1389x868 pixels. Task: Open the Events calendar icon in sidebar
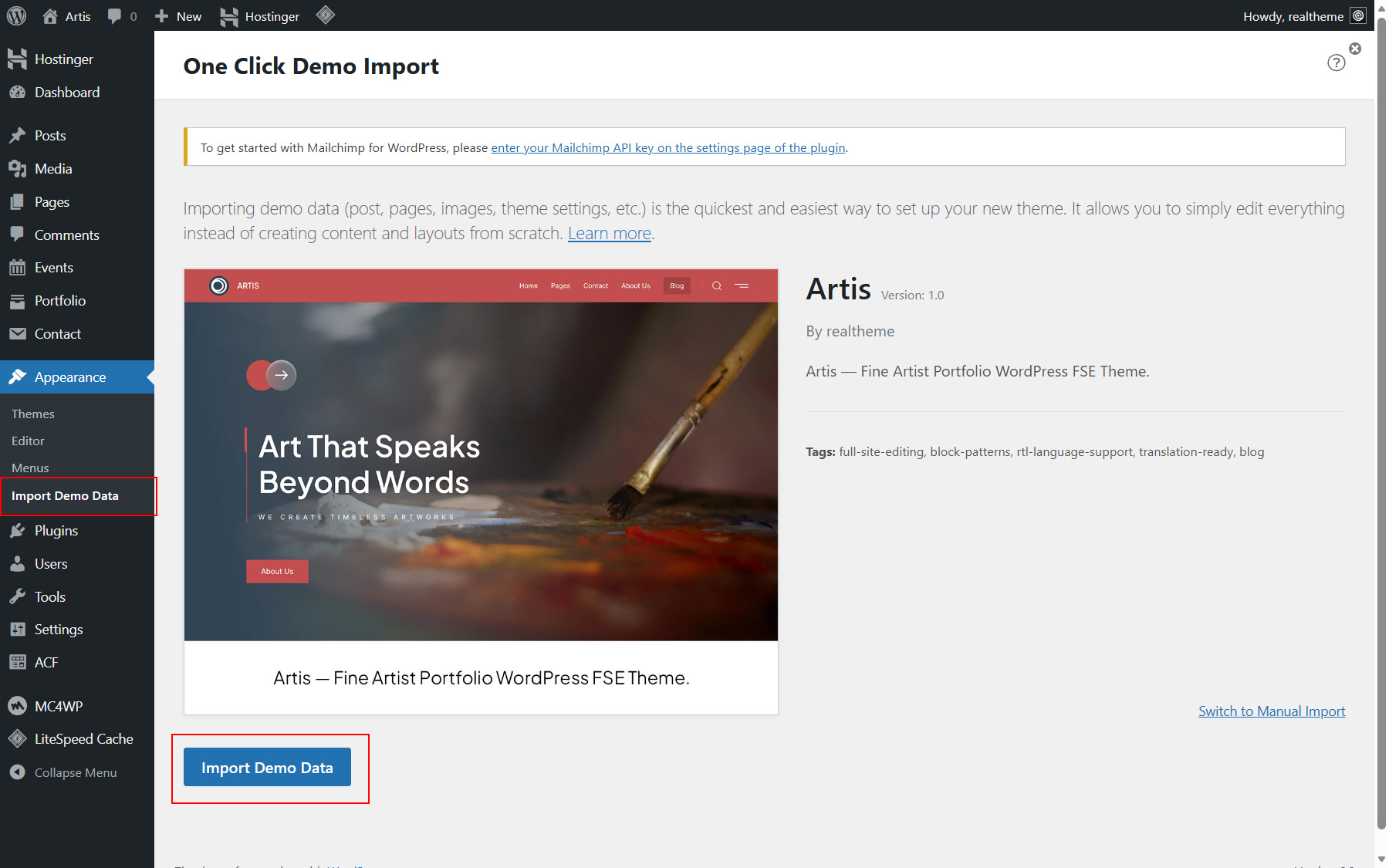pyautogui.click(x=17, y=268)
